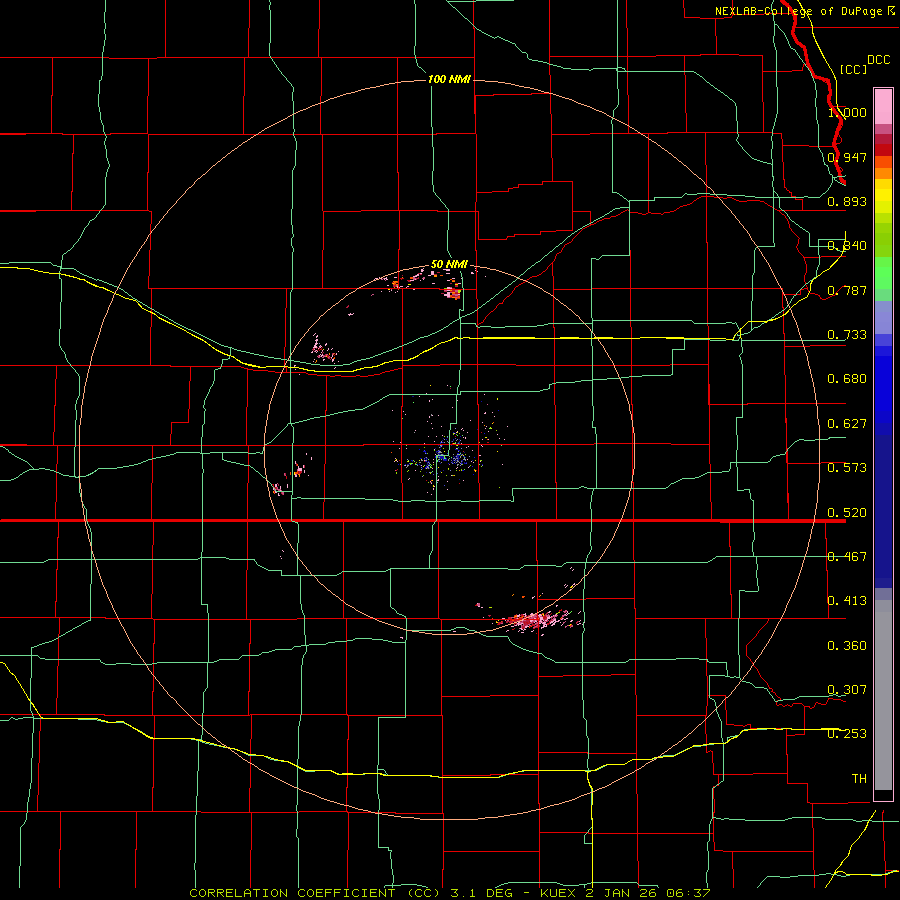Click the 0.413 scale value

847,600
